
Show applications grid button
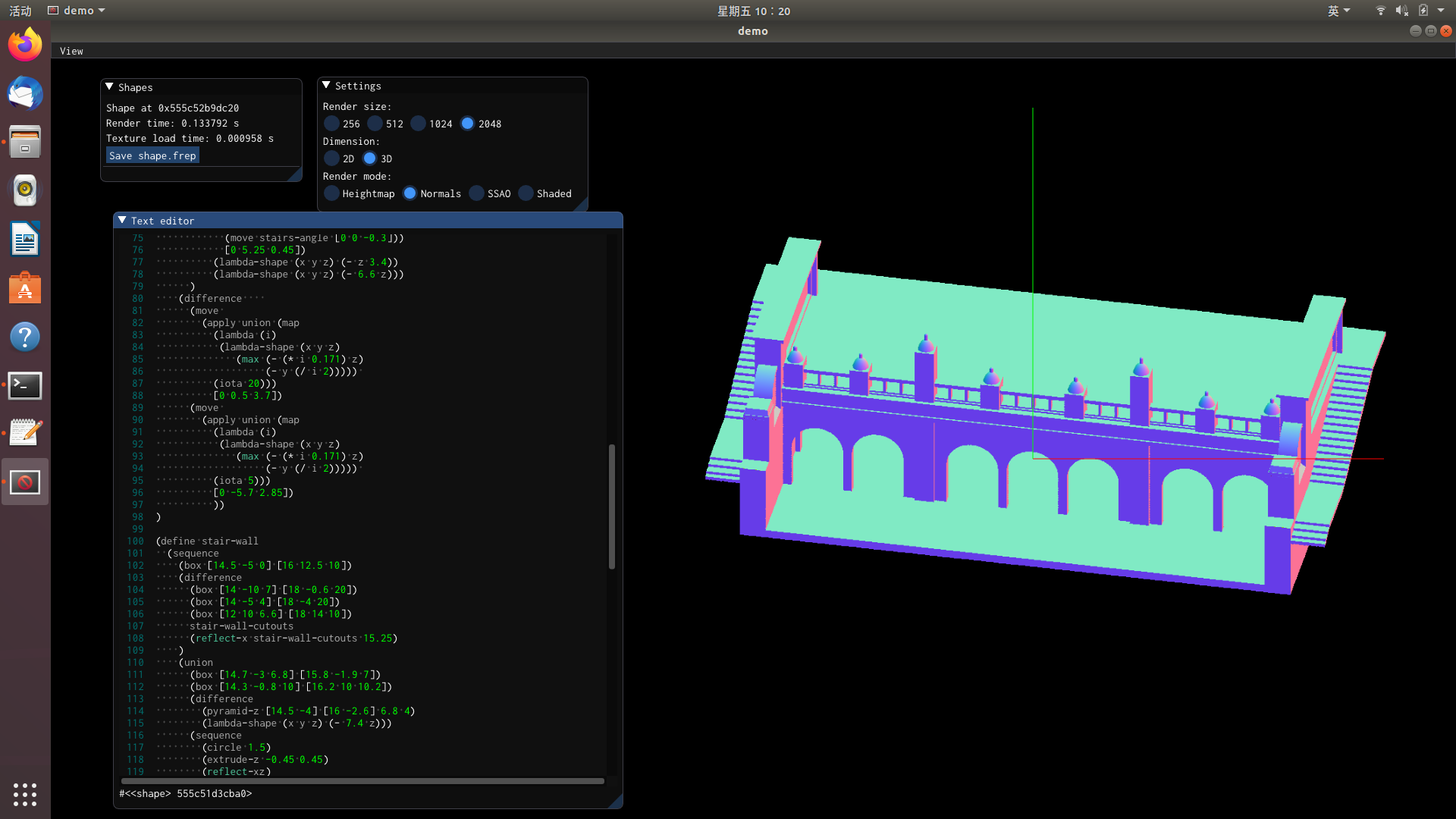tap(25, 794)
